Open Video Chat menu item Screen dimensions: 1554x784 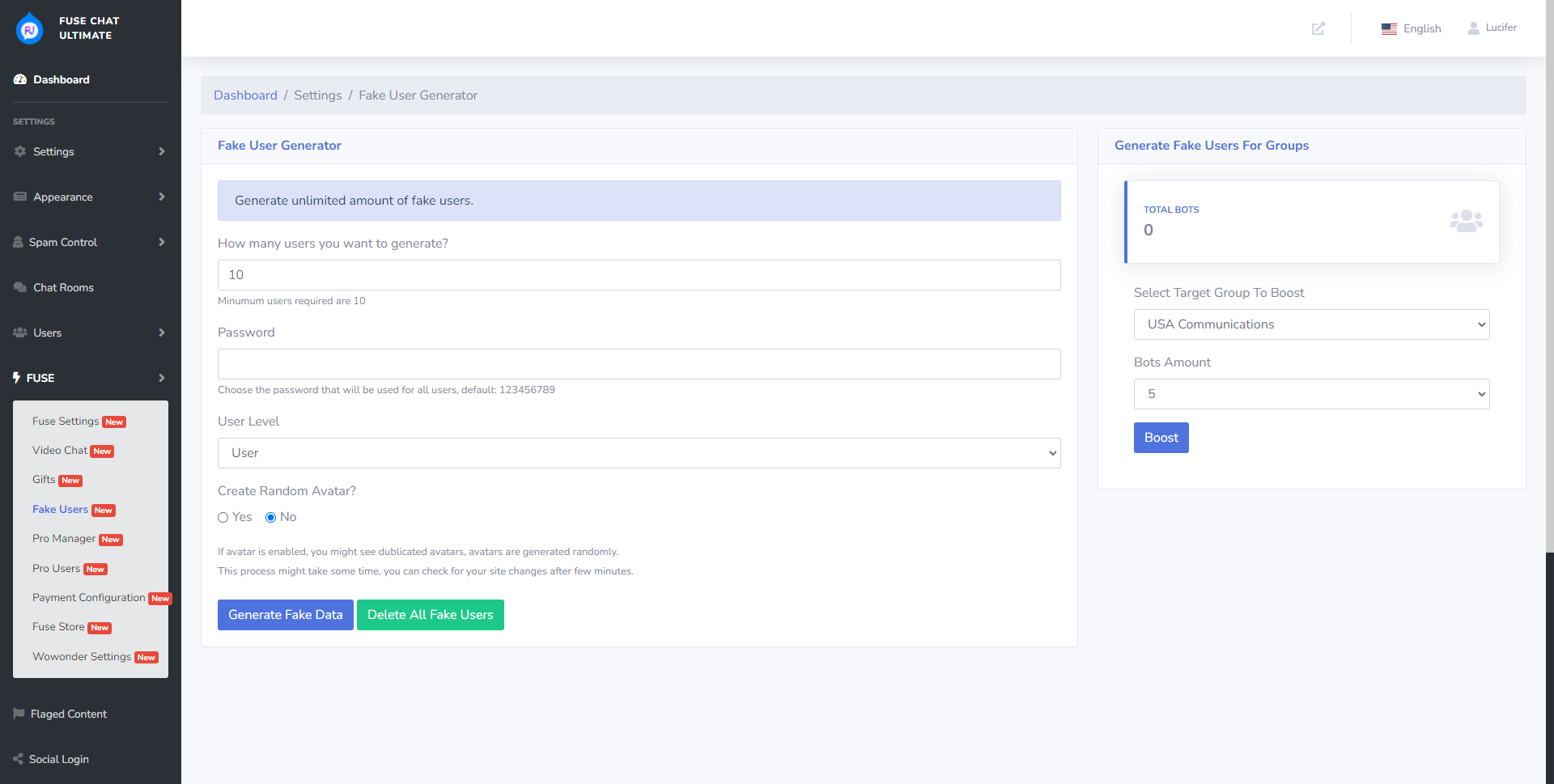click(x=73, y=451)
